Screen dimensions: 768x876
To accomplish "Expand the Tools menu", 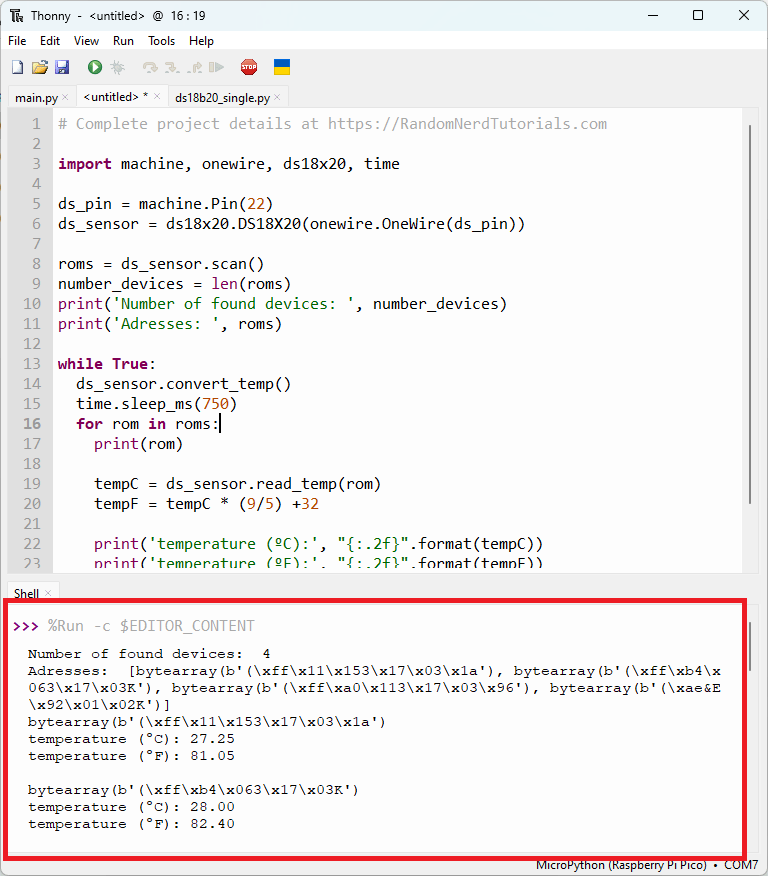I will (x=161, y=41).
